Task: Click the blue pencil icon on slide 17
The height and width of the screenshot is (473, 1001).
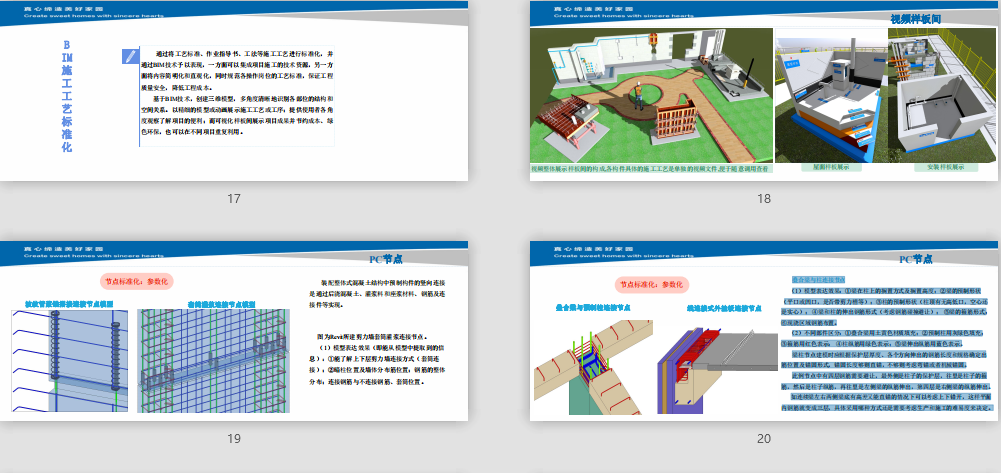Action: (x=128, y=56)
